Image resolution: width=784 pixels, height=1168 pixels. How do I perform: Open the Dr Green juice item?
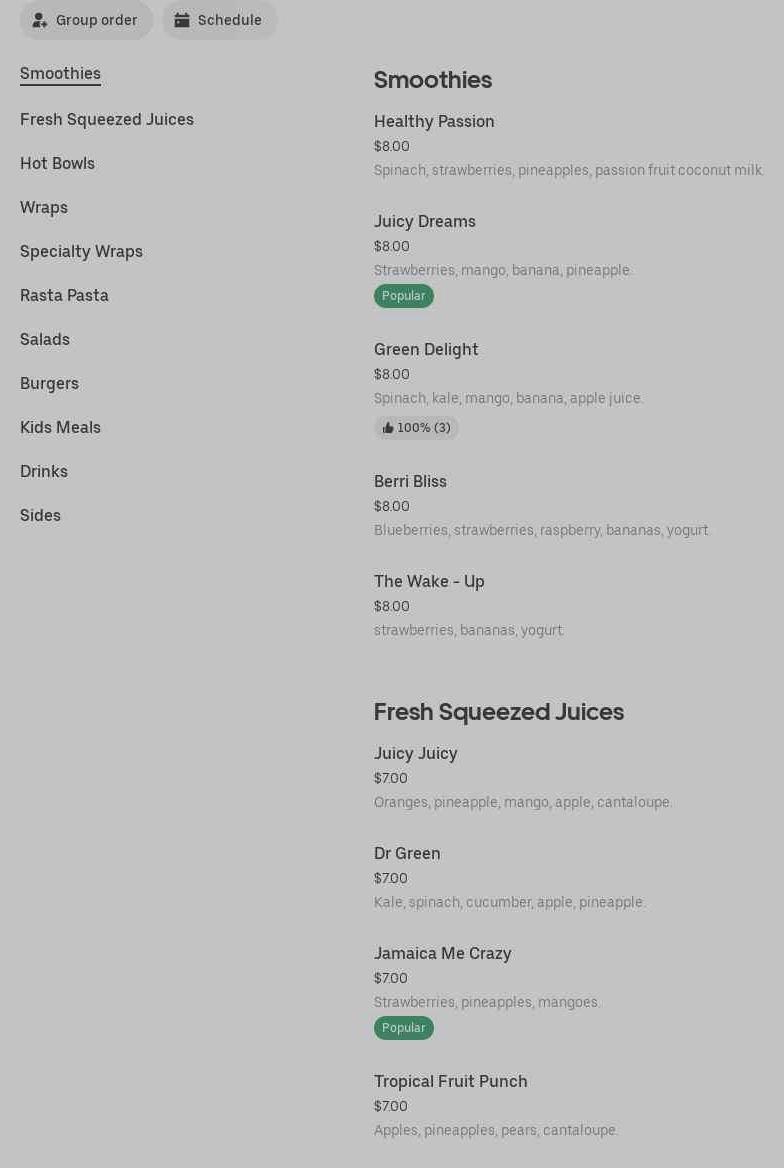(407, 854)
